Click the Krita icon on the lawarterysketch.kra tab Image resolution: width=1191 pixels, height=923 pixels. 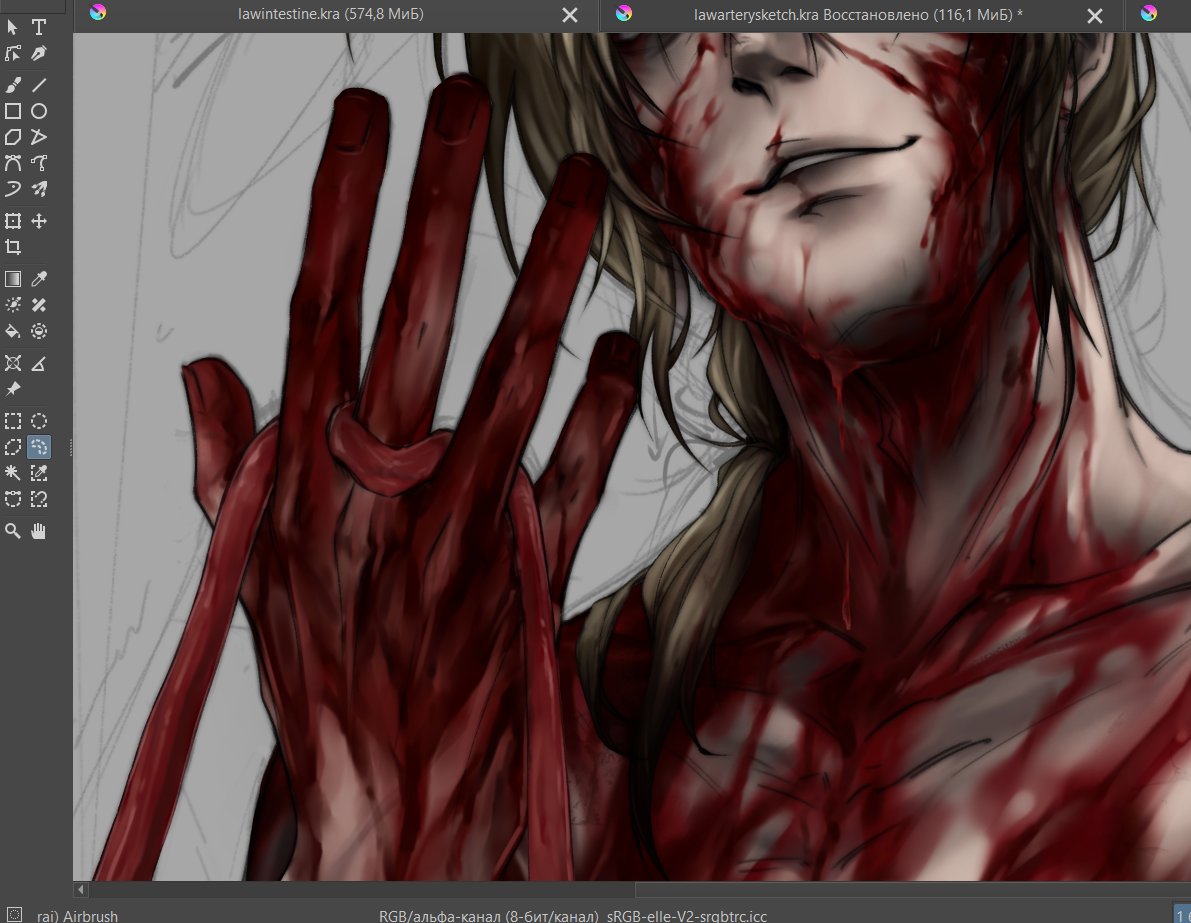click(x=624, y=13)
